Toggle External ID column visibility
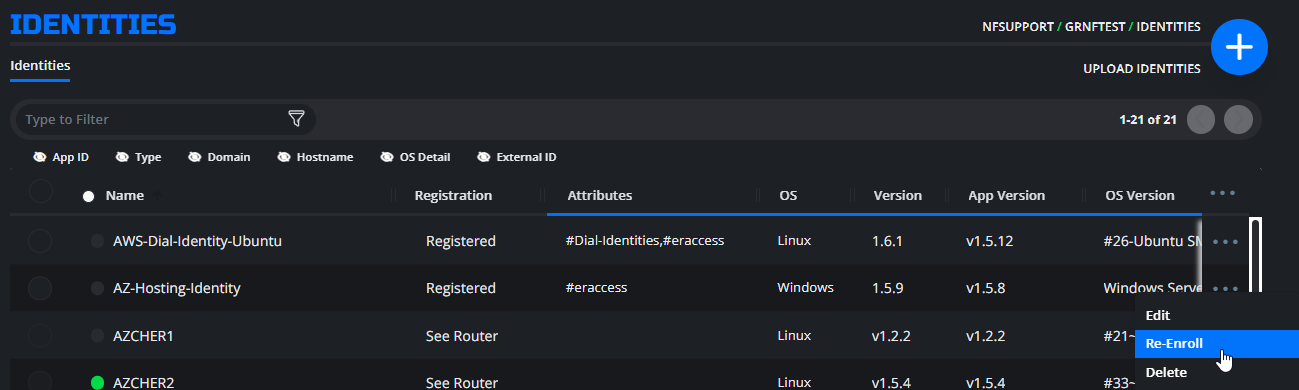The width and height of the screenshot is (1299, 390). coord(516,157)
